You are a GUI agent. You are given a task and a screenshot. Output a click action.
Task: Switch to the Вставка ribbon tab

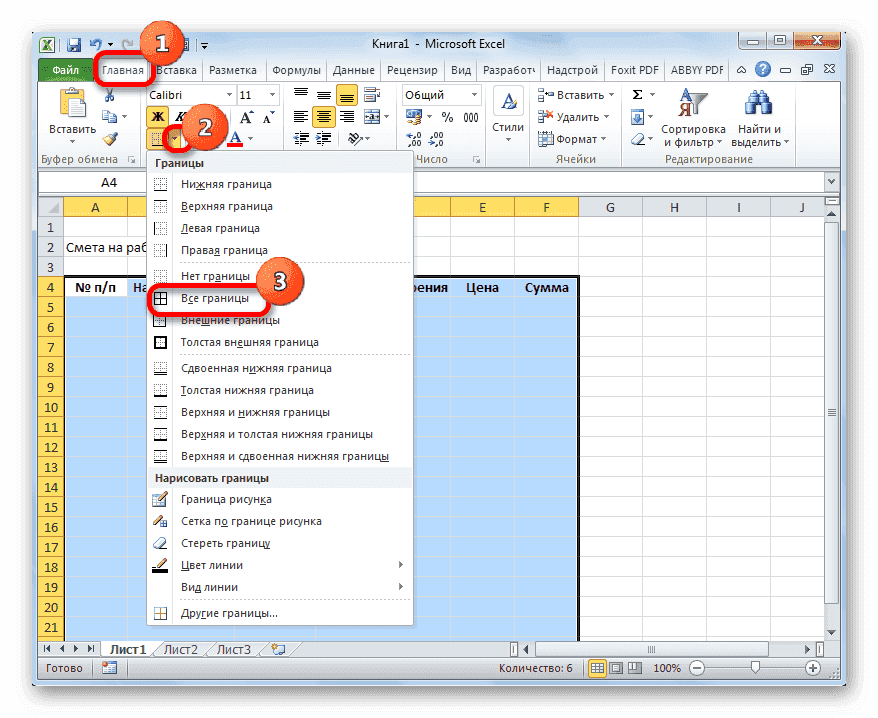176,70
